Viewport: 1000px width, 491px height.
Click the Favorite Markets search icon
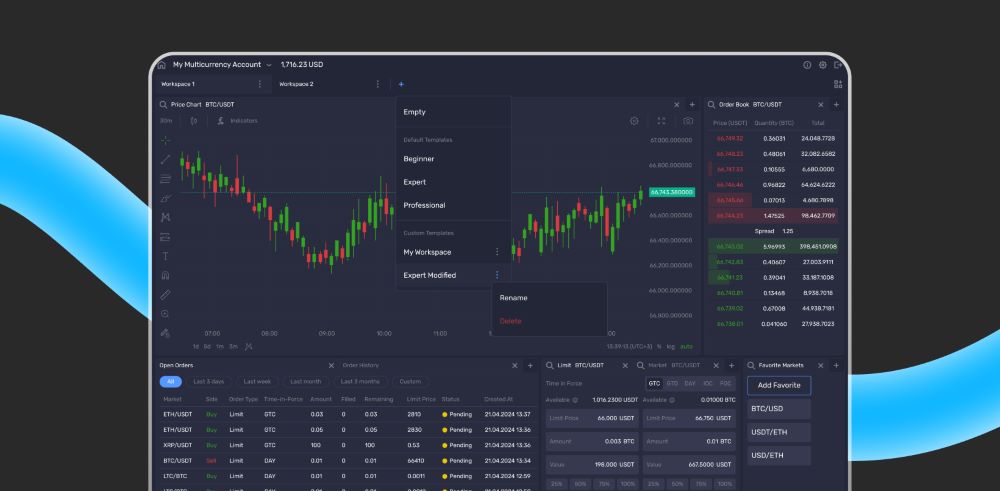point(751,365)
